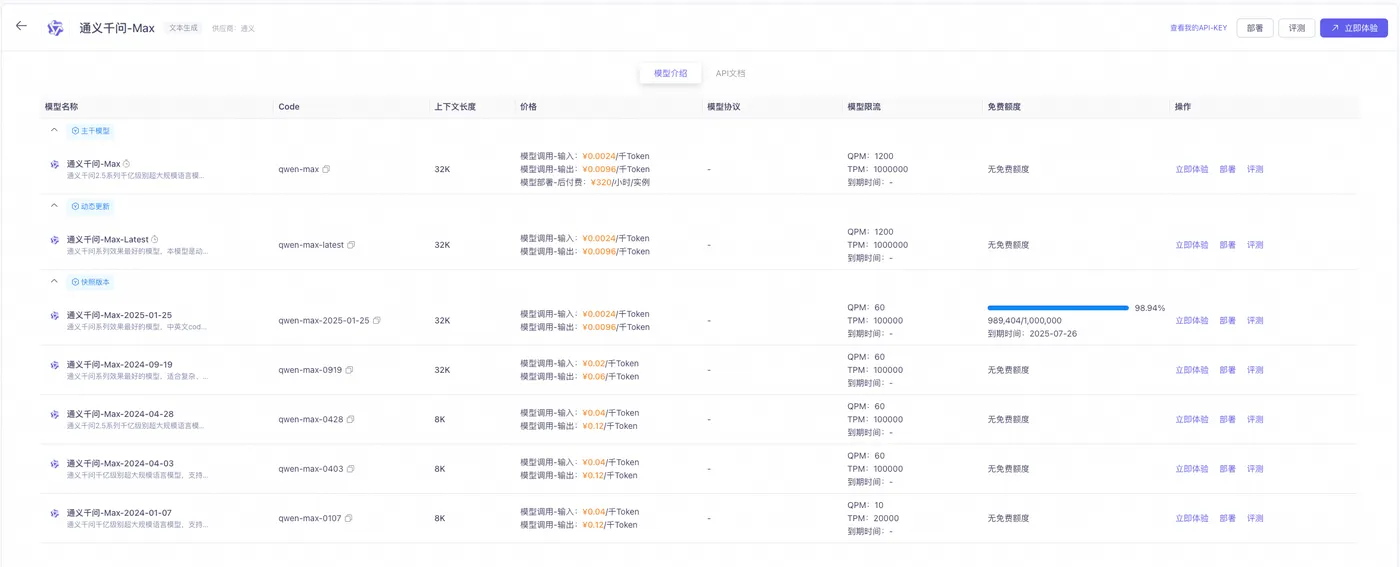Click 立即体验 in the qwen-max-0107 row
The height and width of the screenshot is (567, 1400).
[1192, 518]
